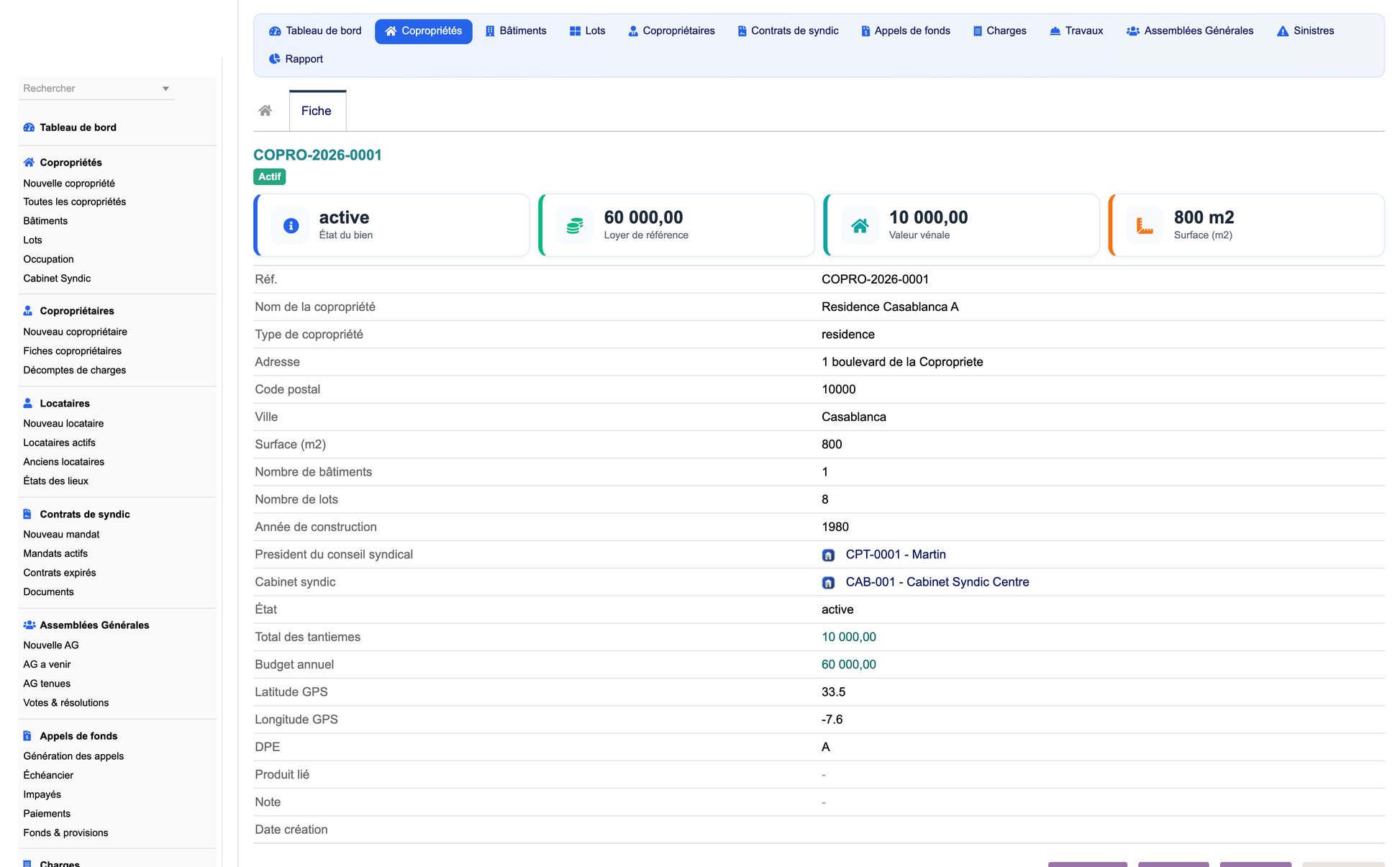Open Contrats expirés in sidebar

(x=59, y=573)
